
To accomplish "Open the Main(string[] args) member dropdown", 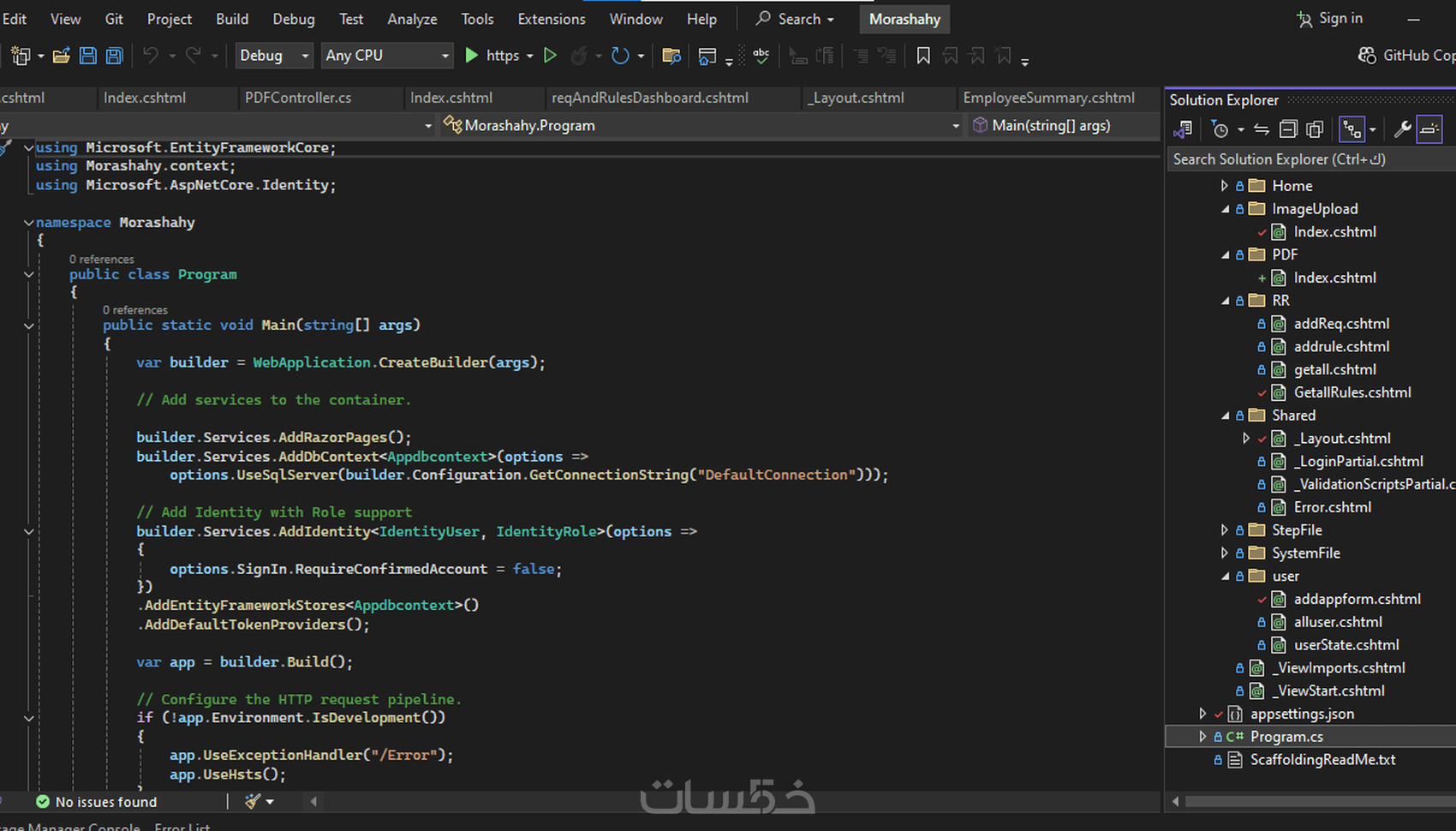I will [x=1065, y=126].
